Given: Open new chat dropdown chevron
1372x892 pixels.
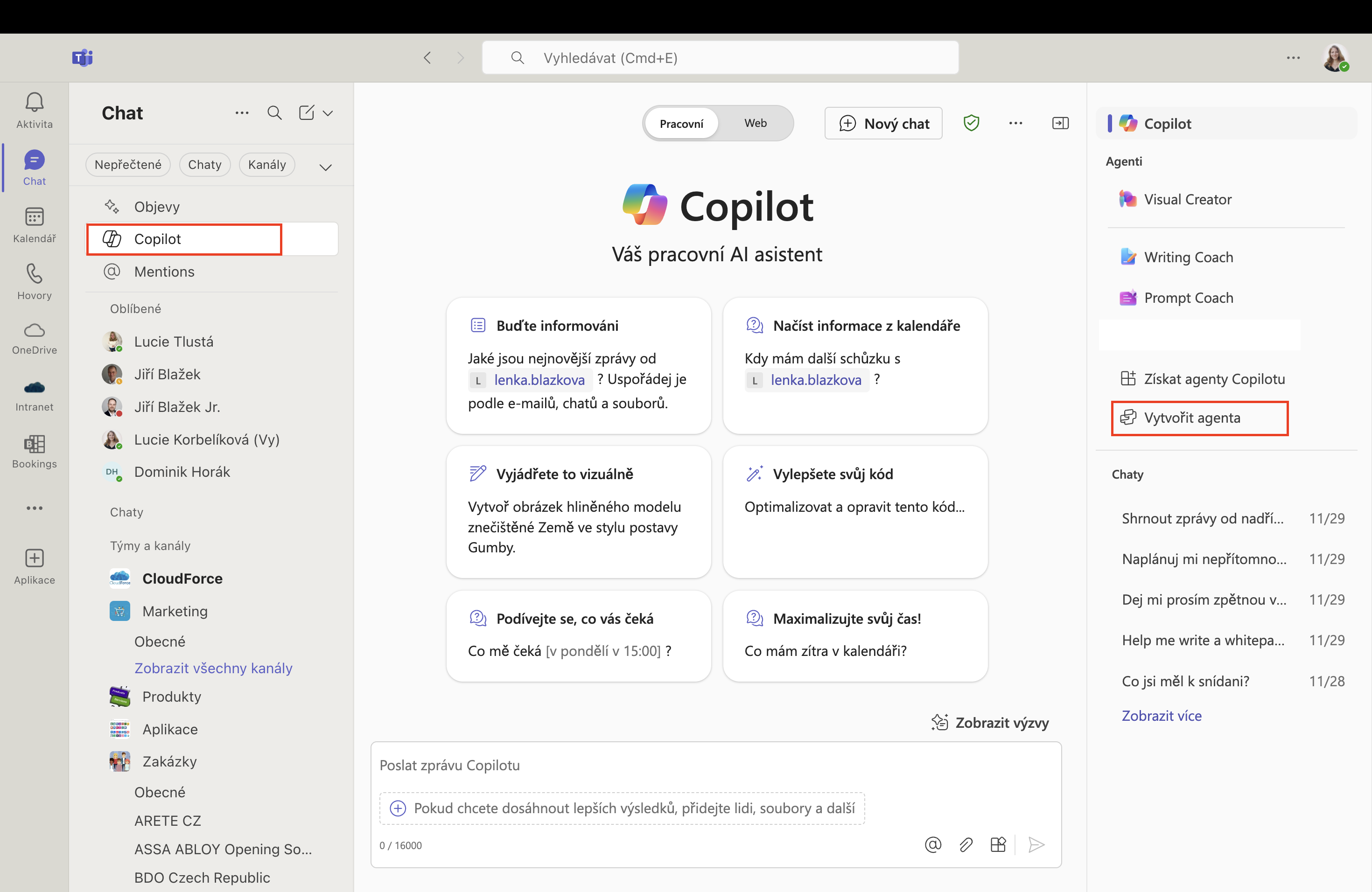Looking at the screenshot, I should point(328,113).
